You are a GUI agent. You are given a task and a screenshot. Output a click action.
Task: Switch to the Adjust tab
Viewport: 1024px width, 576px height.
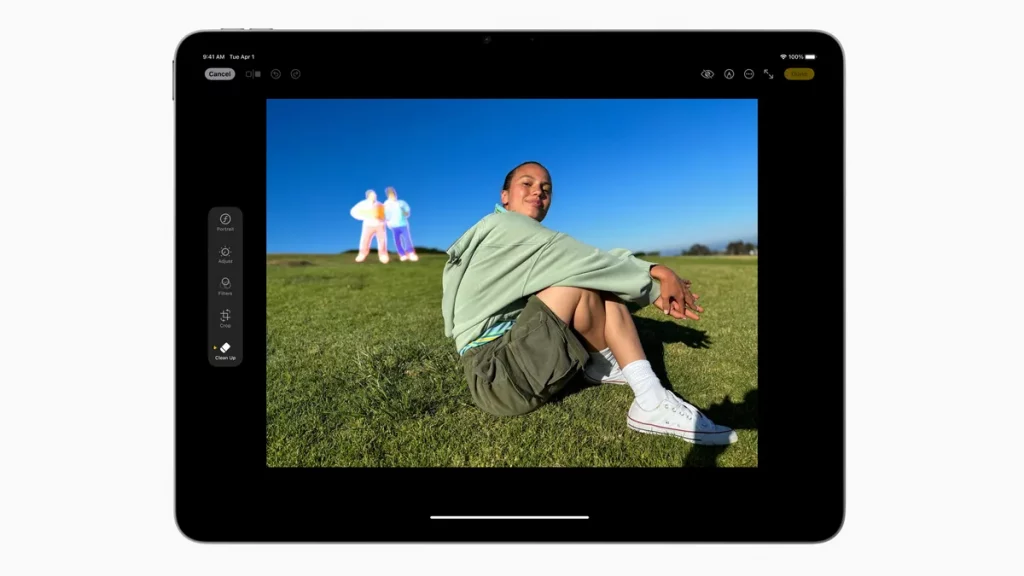225,256
